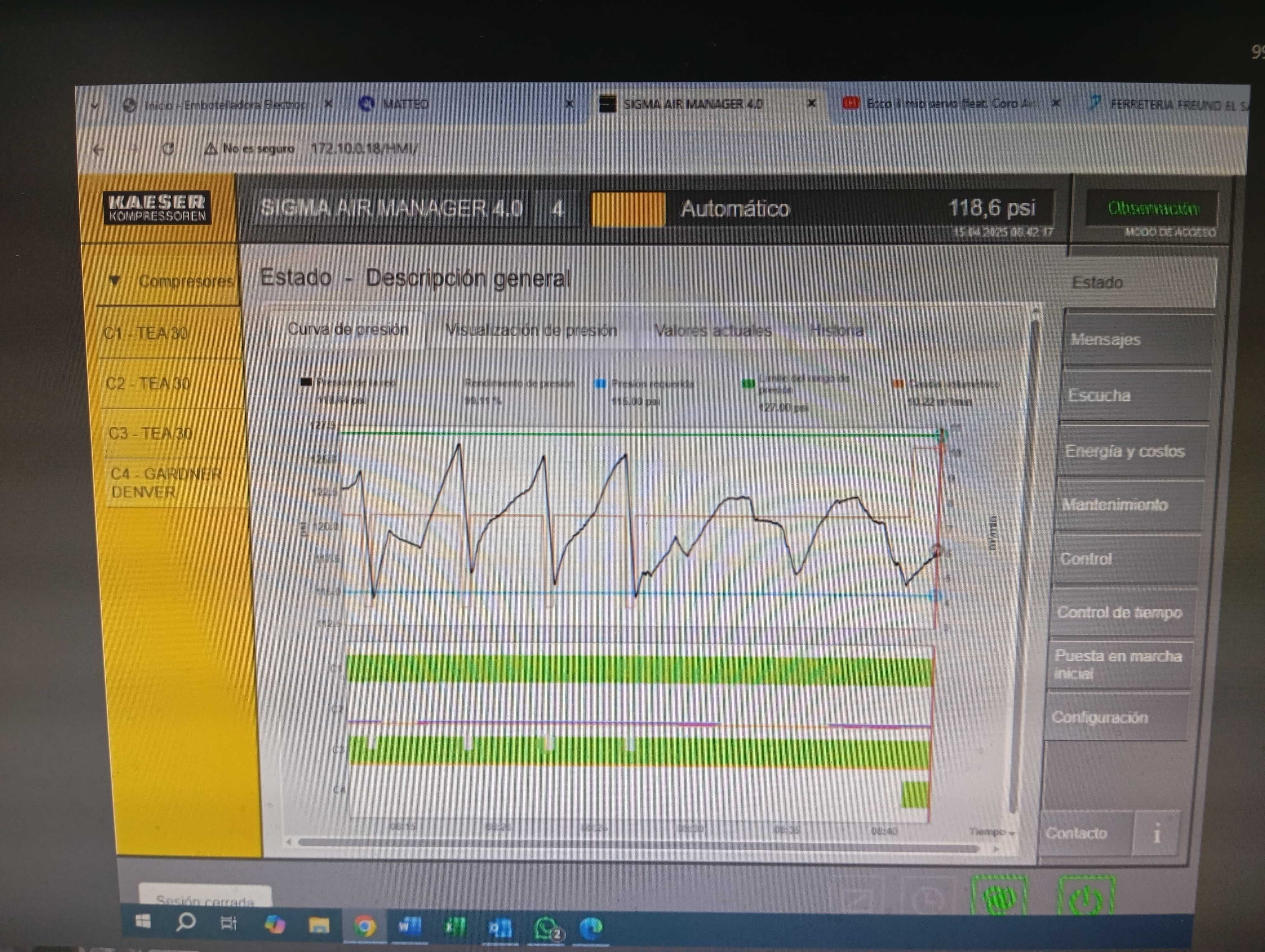Open Task View in taskbar

(228, 923)
